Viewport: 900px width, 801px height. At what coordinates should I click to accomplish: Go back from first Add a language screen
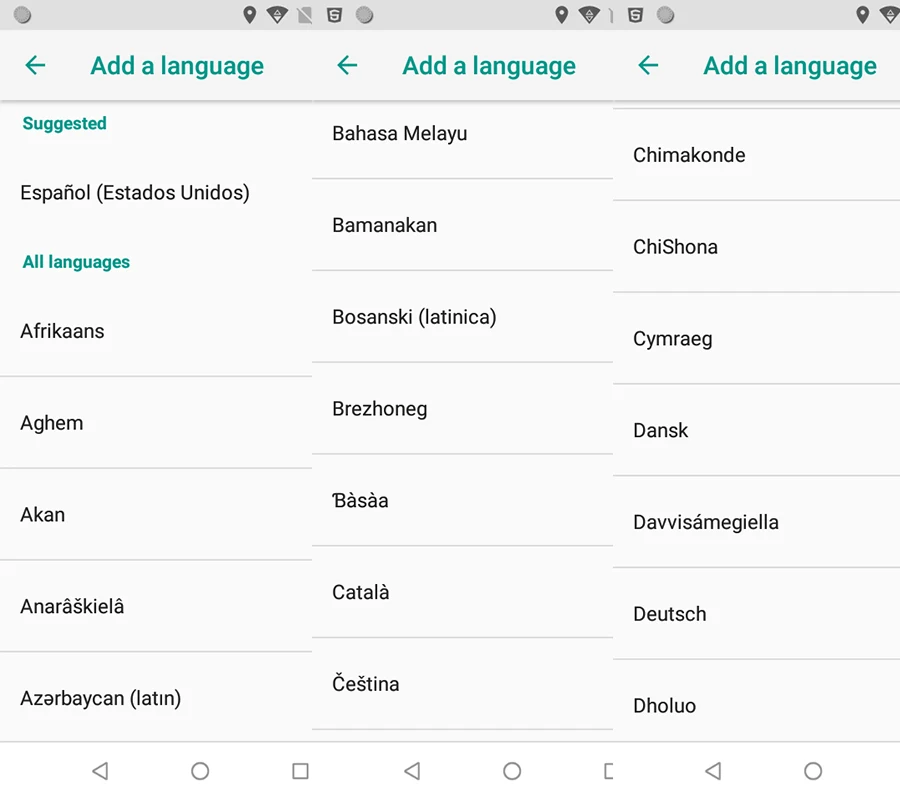(35, 65)
